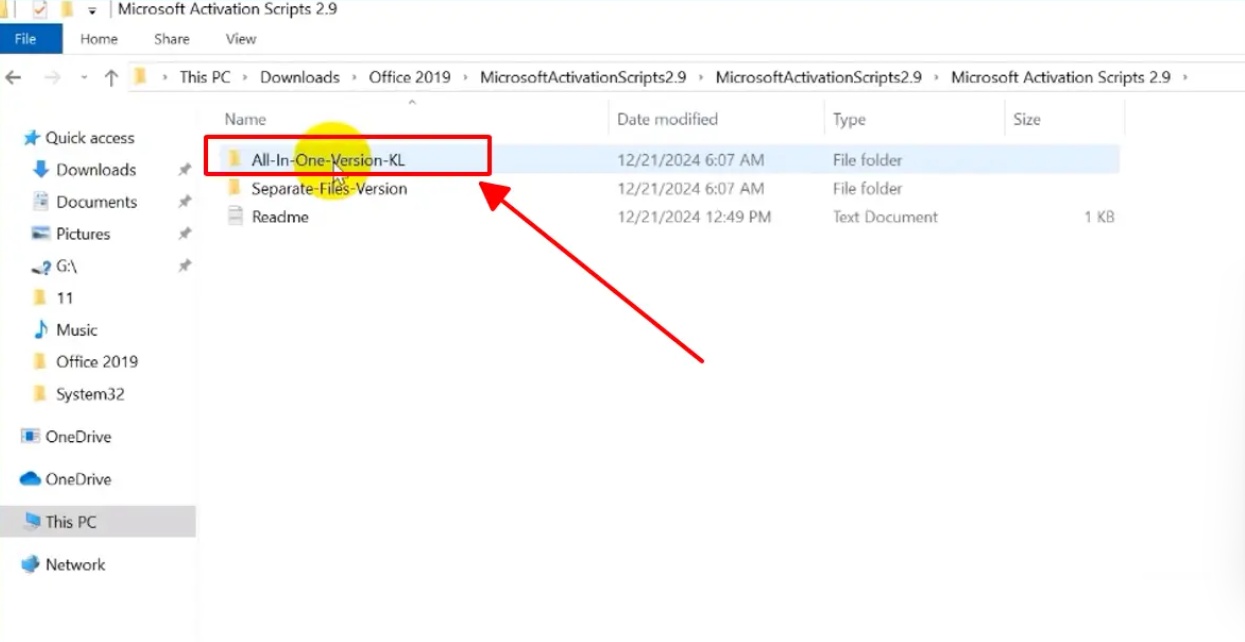1245x642 pixels.
Task: Open System32 folder in sidebar
Action: pos(90,394)
